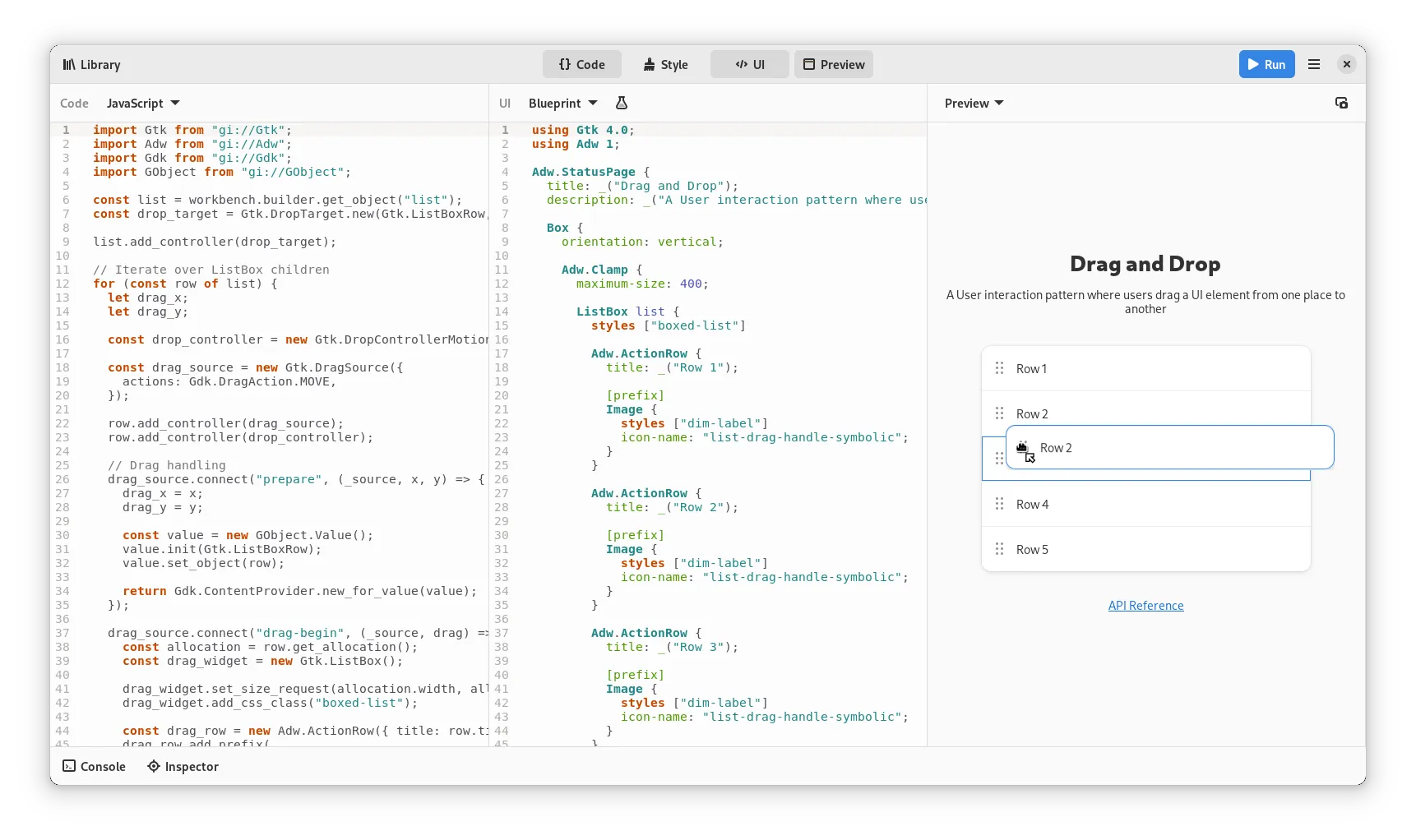This screenshot has height=840, width=1416.
Task: Click the detach preview window icon
Action: pyautogui.click(x=1341, y=103)
